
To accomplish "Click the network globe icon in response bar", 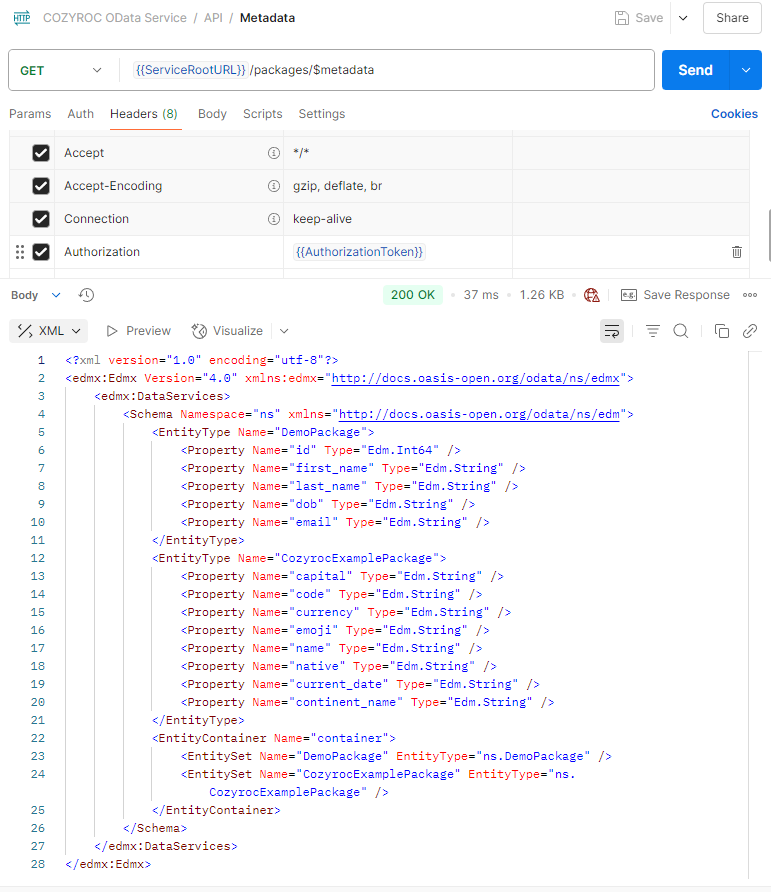I will tap(592, 295).
